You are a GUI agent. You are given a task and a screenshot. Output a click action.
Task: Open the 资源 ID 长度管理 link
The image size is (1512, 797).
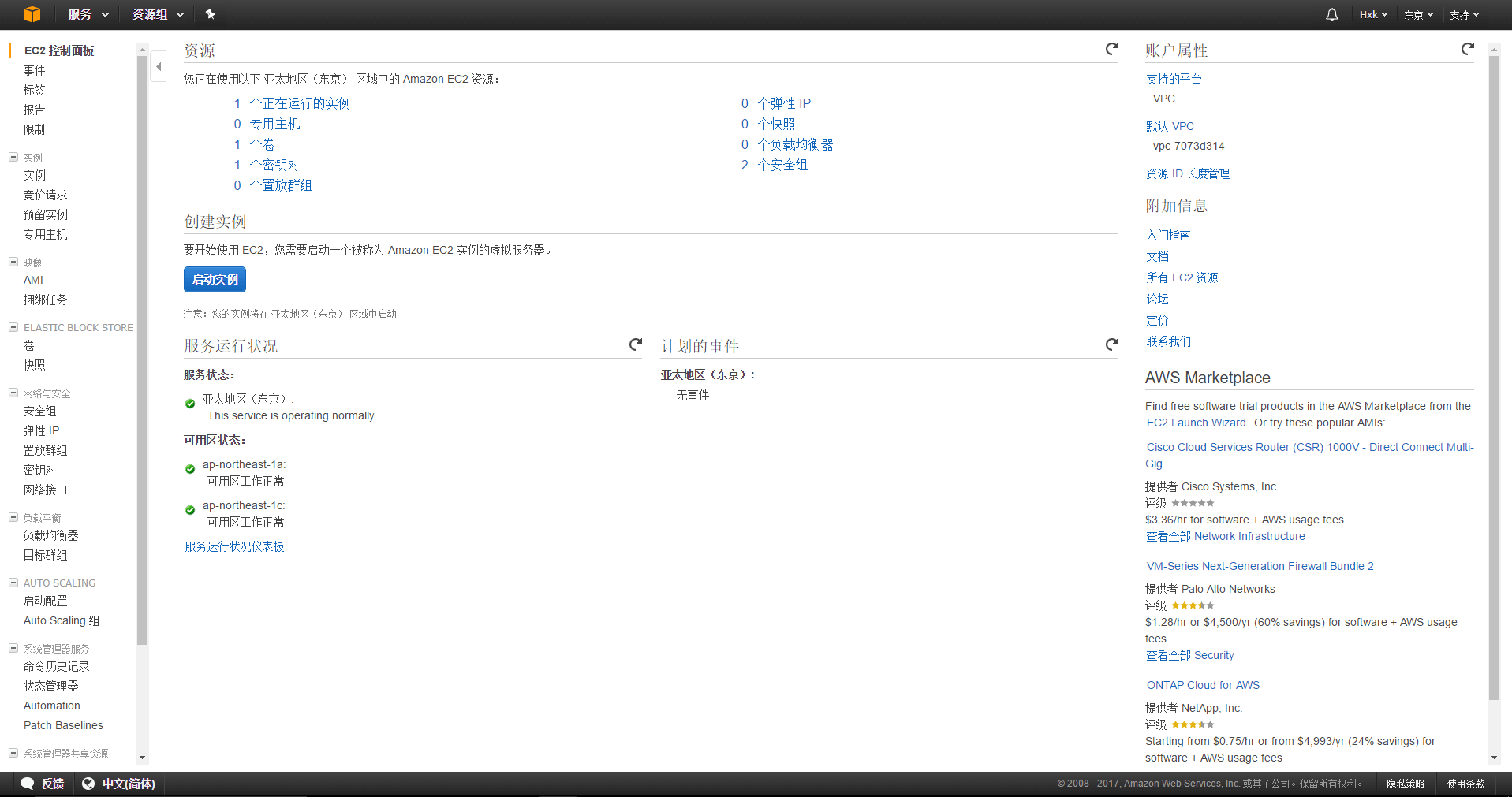(1188, 173)
